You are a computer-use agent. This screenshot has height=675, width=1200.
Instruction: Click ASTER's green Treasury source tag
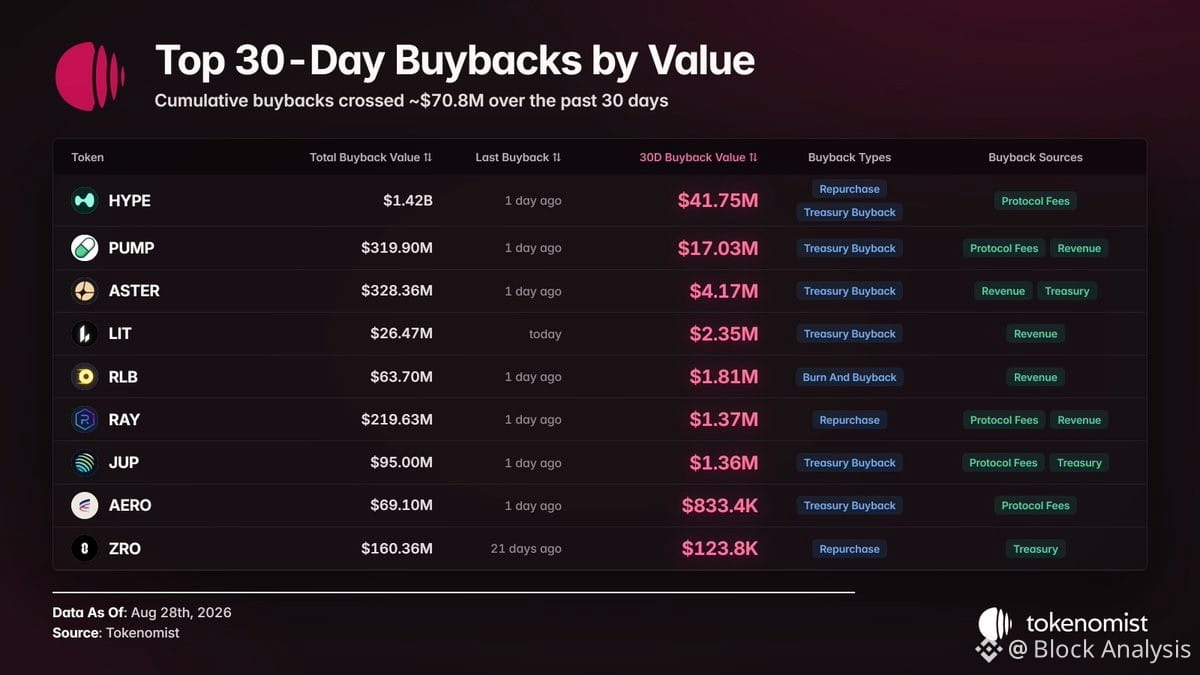tap(1067, 291)
